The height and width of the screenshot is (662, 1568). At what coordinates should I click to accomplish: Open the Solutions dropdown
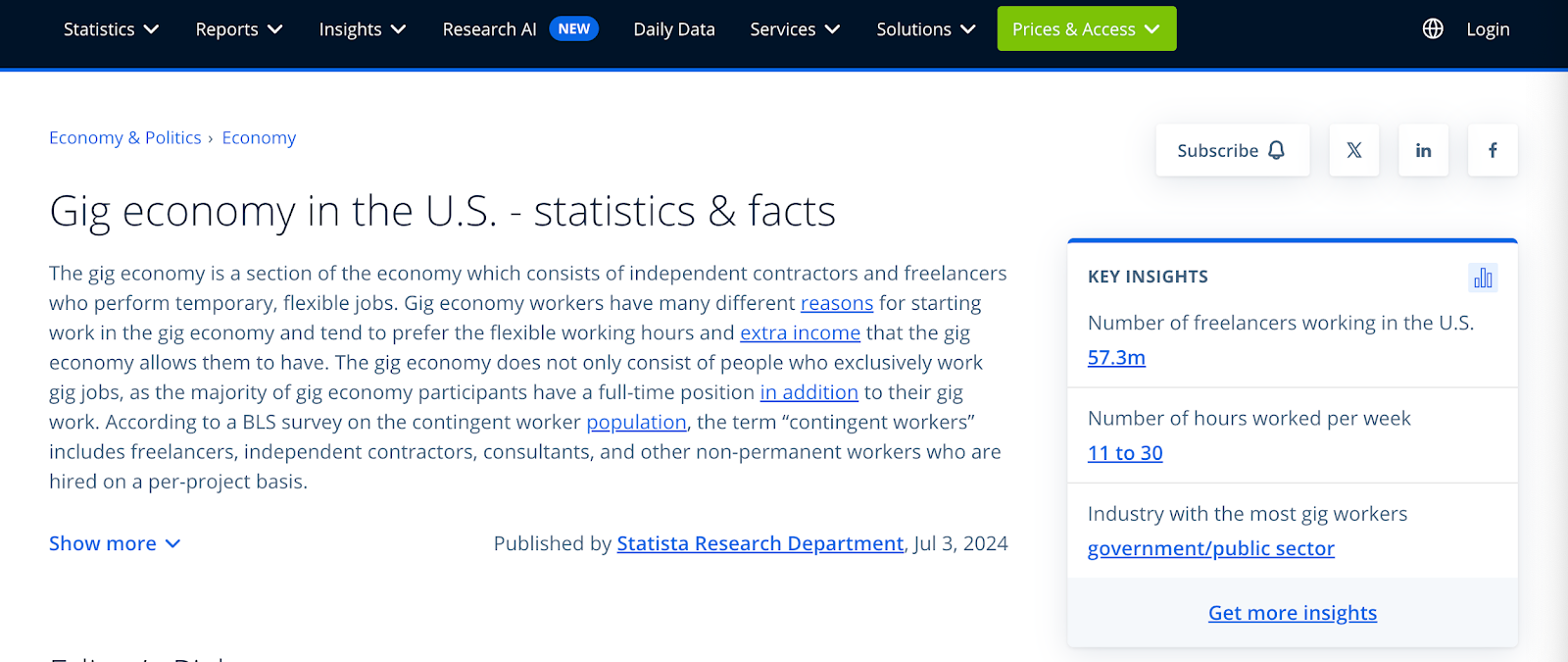pyautogui.click(x=925, y=29)
